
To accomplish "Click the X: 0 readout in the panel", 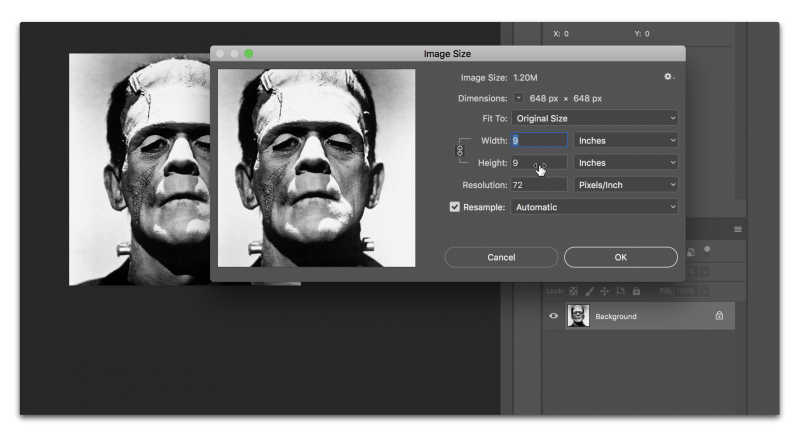I will [561, 34].
